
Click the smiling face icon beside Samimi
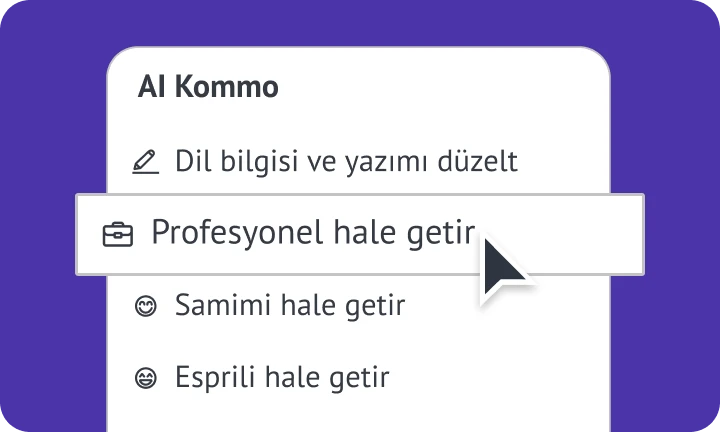coord(146,306)
